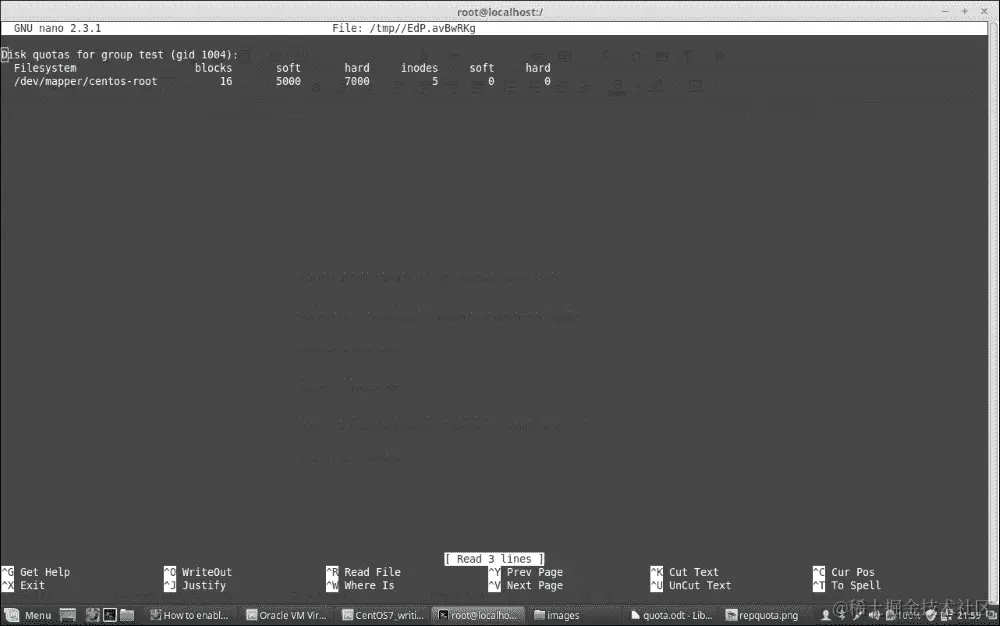Click the inodes column header
Image resolution: width=1000 pixels, height=626 pixels.
tap(420, 68)
